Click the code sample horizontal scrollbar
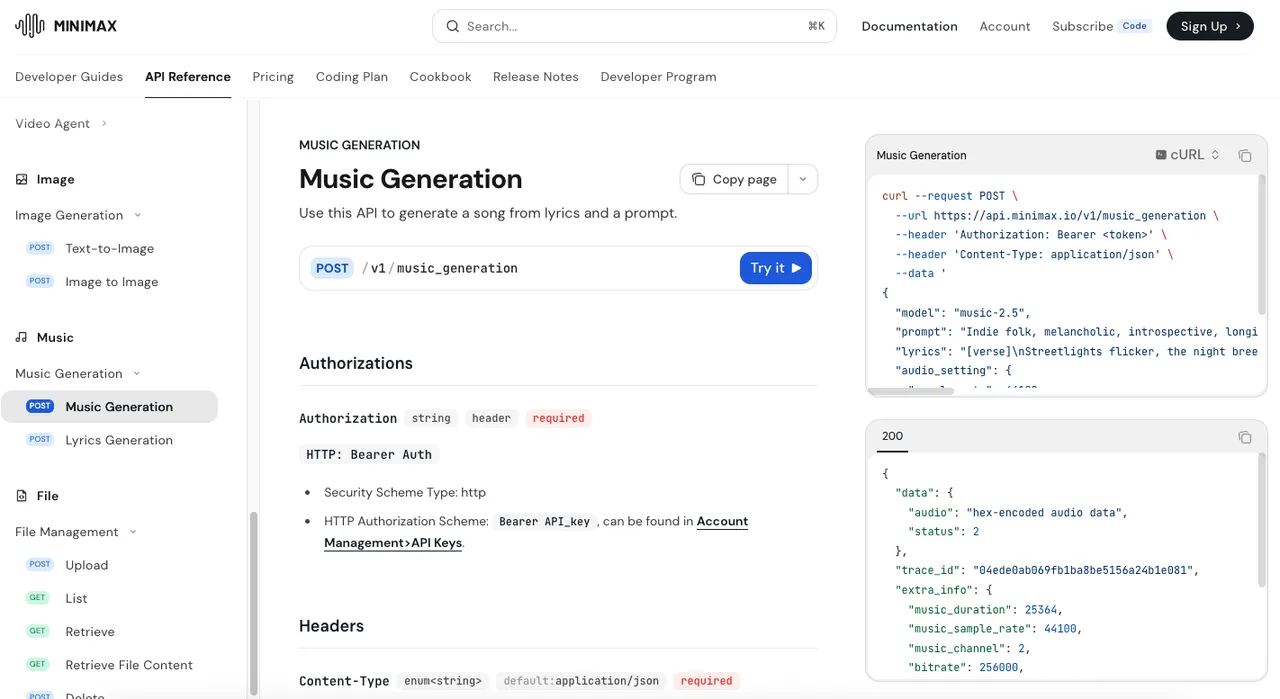Viewport: 1280px width, 699px height. point(910,391)
